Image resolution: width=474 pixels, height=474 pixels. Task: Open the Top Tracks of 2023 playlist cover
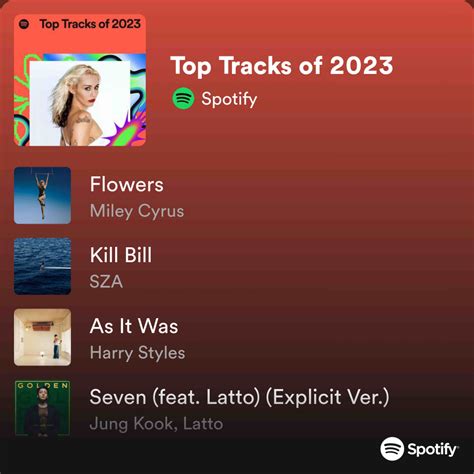[80, 80]
